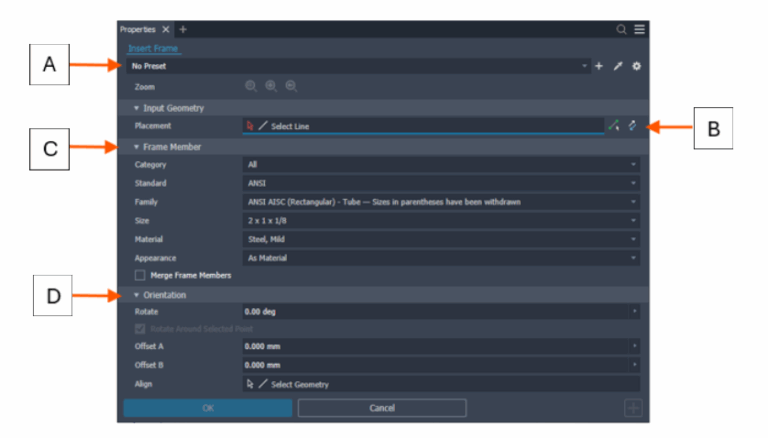Viewport: 768px width, 438px height.
Task: Open the hamburger menu in the Properties panel
Action: (x=639, y=29)
